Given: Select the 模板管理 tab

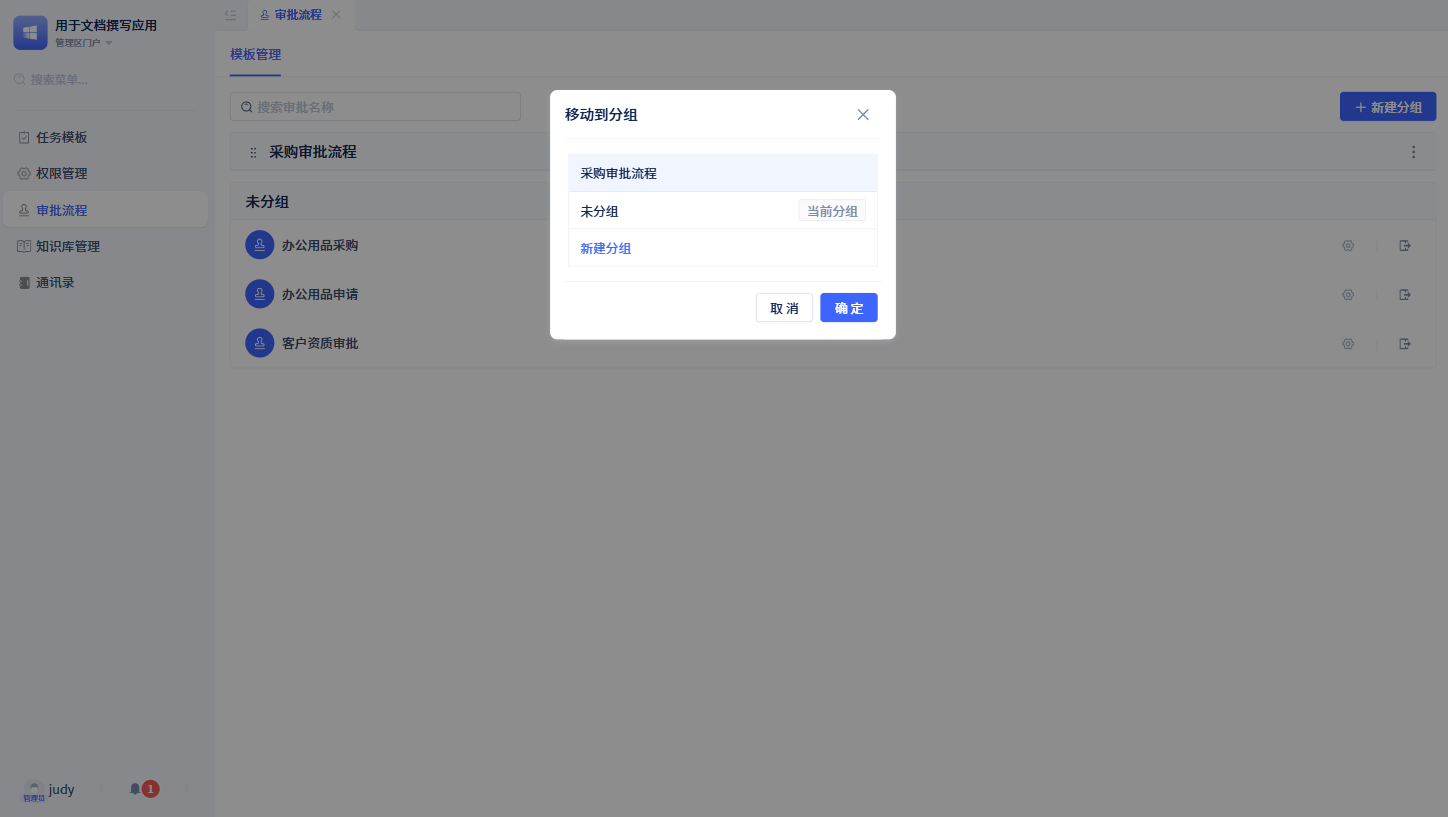Looking at the screenshot, I should click(255, 54).
